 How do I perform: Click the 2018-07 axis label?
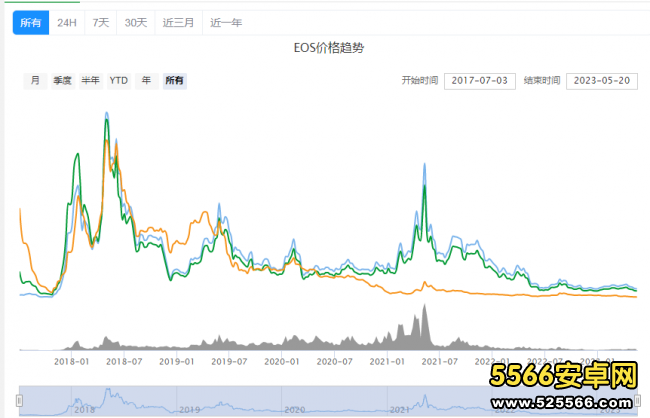pyautogui.click(x=124, y=362)
